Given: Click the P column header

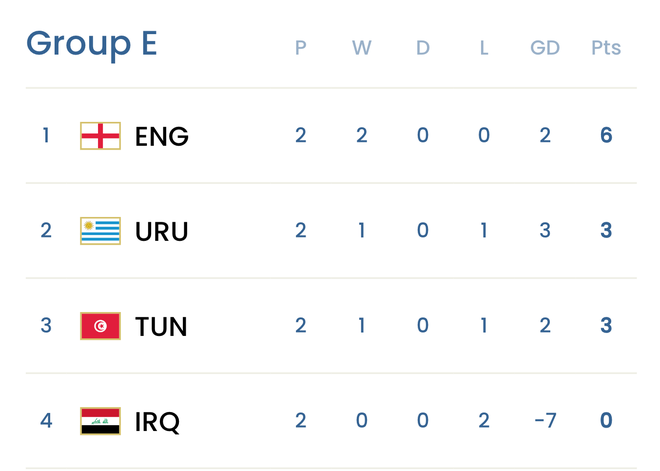Looking at the screenshot, I should [301, 48].
